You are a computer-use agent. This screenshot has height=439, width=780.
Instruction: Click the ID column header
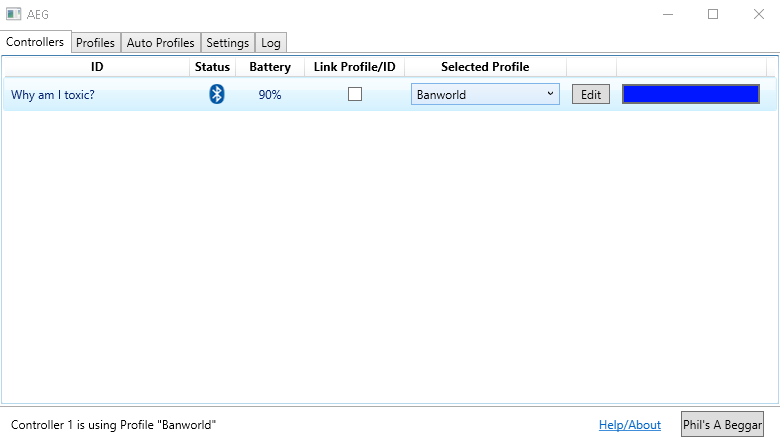pos(97,67)
